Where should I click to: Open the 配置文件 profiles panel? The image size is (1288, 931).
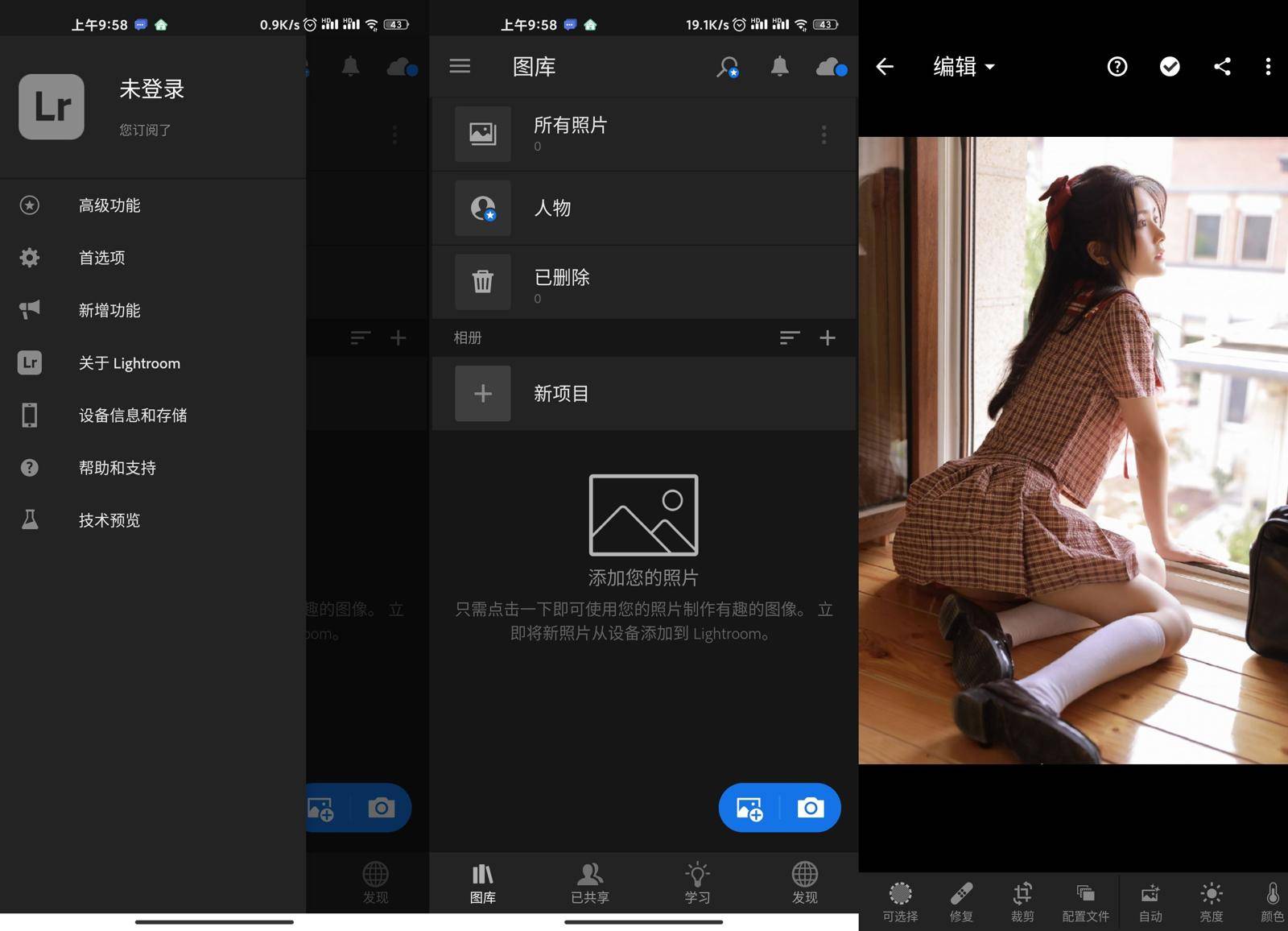[1086, 900]
